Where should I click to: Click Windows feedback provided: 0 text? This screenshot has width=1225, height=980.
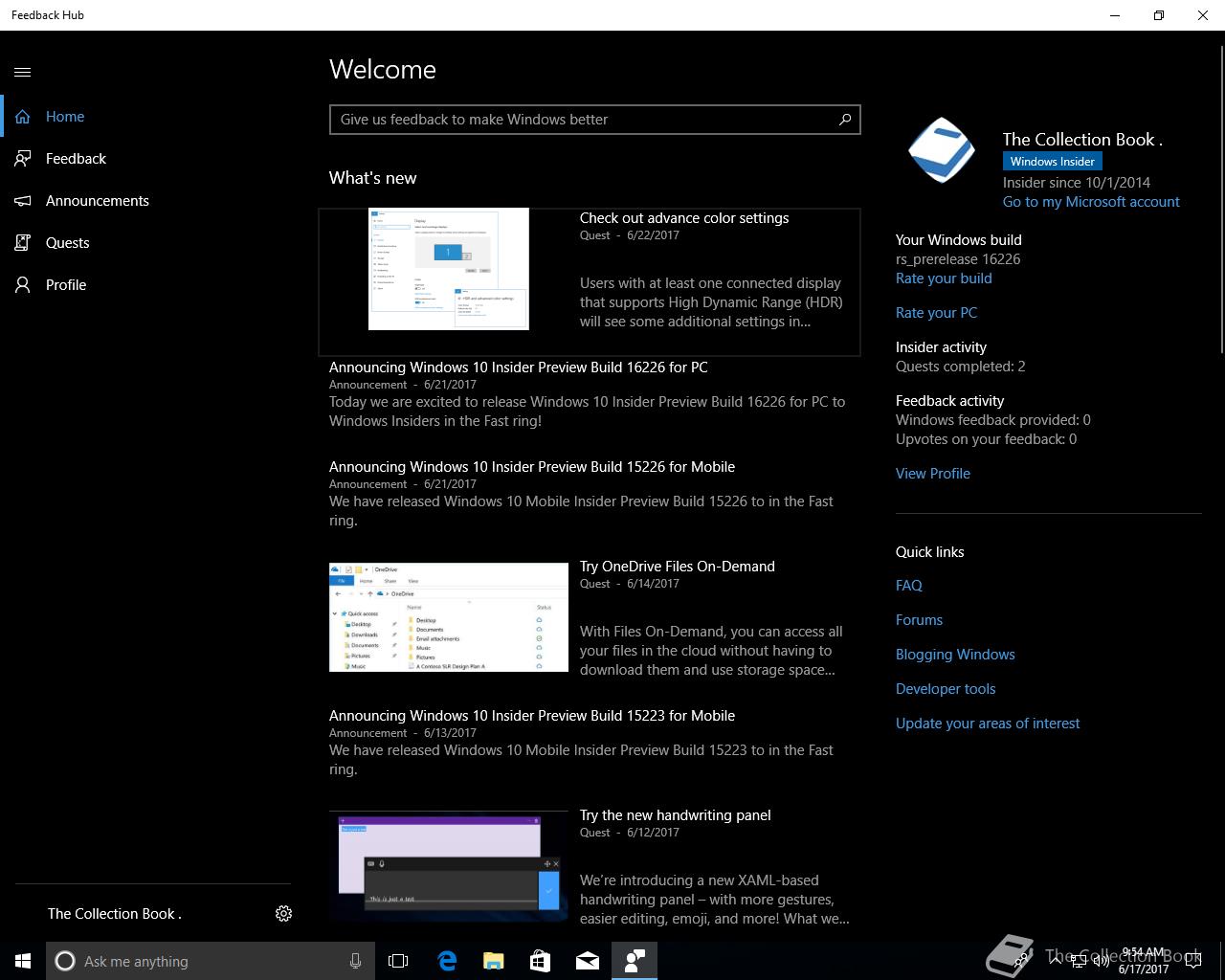pos(993,420)
